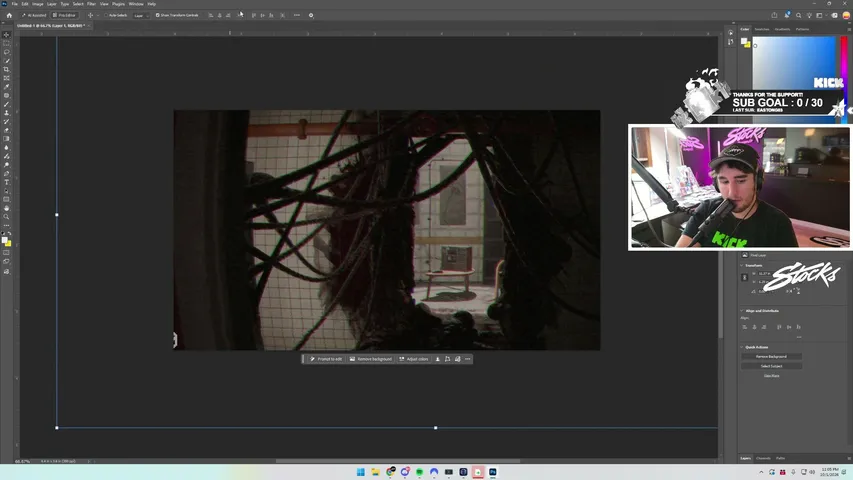Toggle the Auto-Select checkbox
853x480 pixels.
click(x=106, y=15)
